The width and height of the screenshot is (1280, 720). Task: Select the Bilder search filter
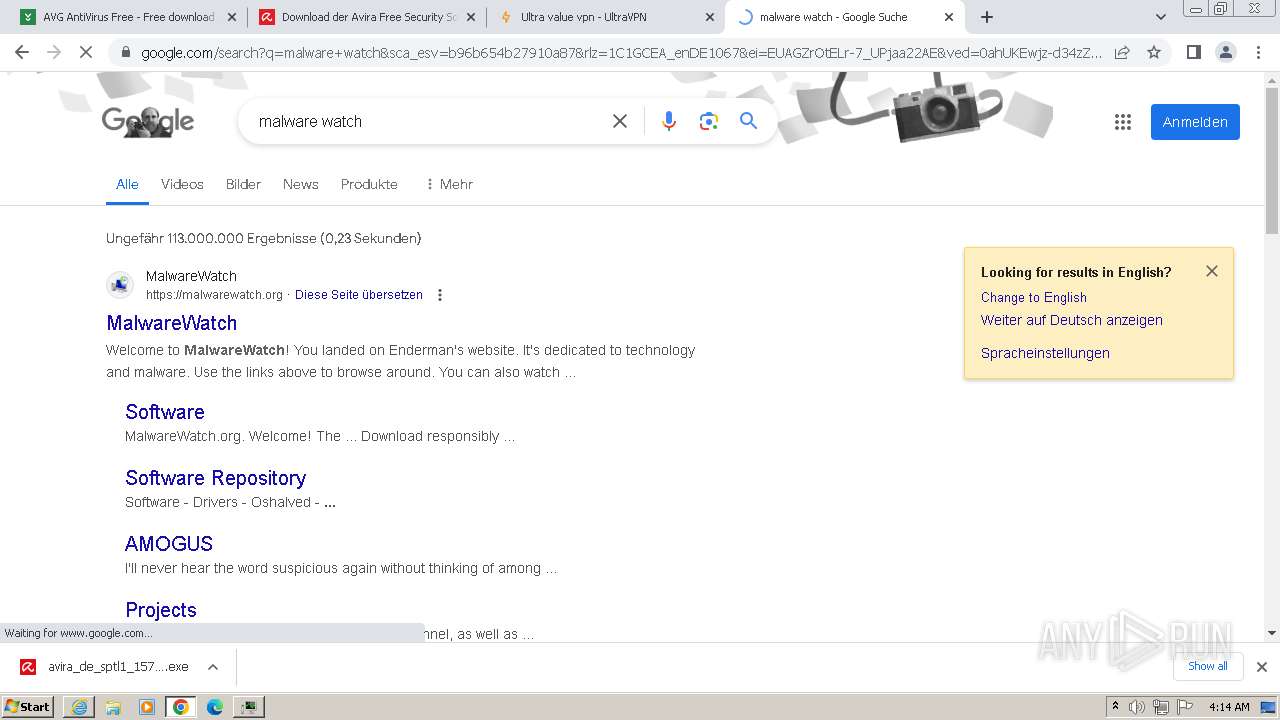243,184
